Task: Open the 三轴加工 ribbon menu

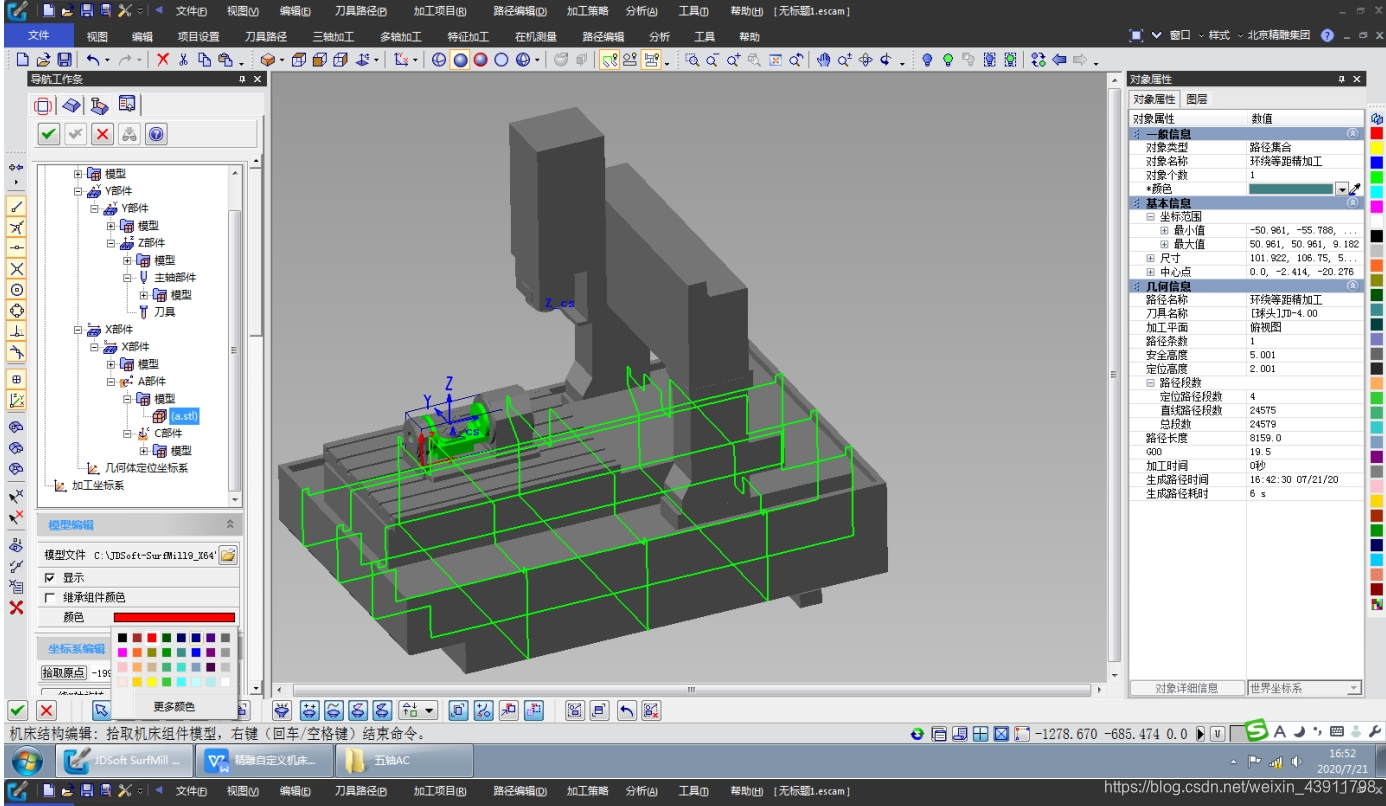Action: pyautogui.click(x=333, y=36)
